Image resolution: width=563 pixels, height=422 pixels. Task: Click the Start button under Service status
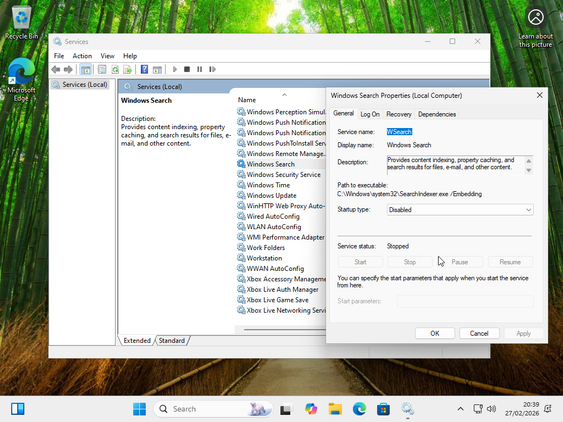pyautogui.click(x=360, y=262)
